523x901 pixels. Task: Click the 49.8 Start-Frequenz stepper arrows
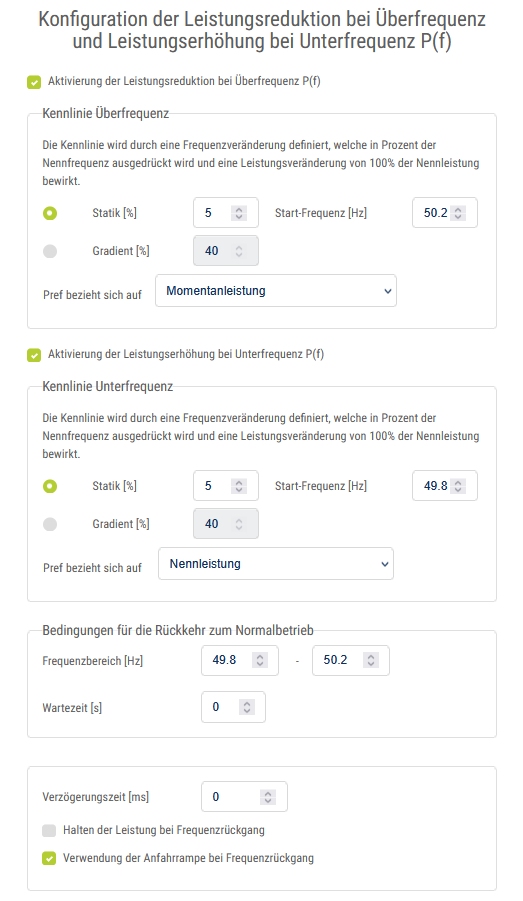click(458, 486)
